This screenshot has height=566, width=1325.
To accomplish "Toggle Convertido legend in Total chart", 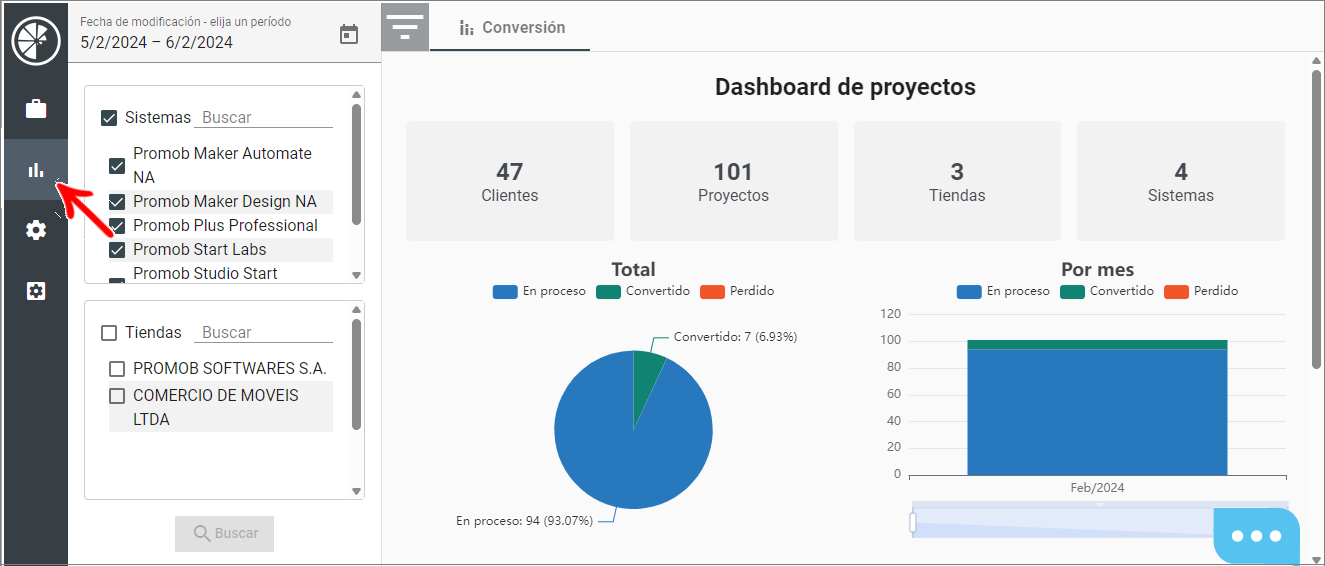I will (x=643, y=291).
